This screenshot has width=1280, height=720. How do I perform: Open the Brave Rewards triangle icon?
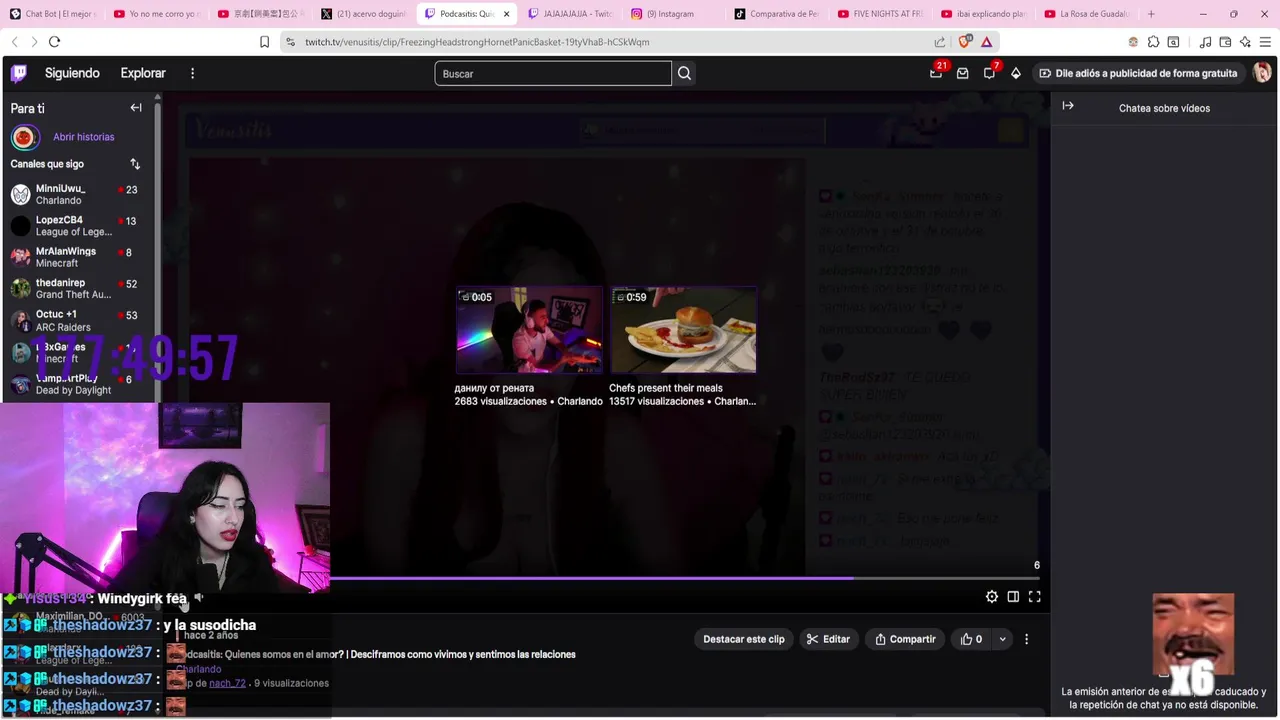[987, 42]
